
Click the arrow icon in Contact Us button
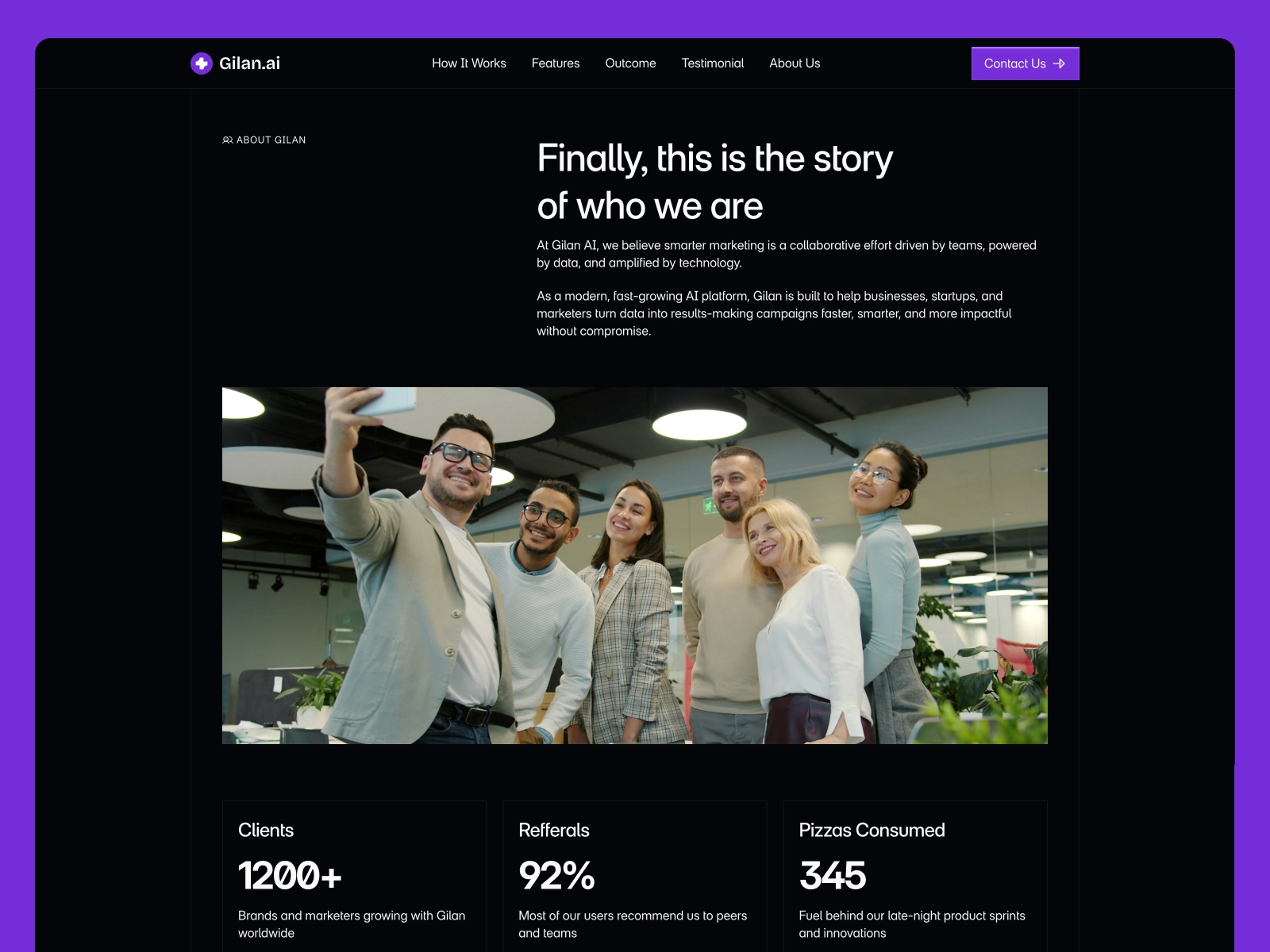[1059, 63]
